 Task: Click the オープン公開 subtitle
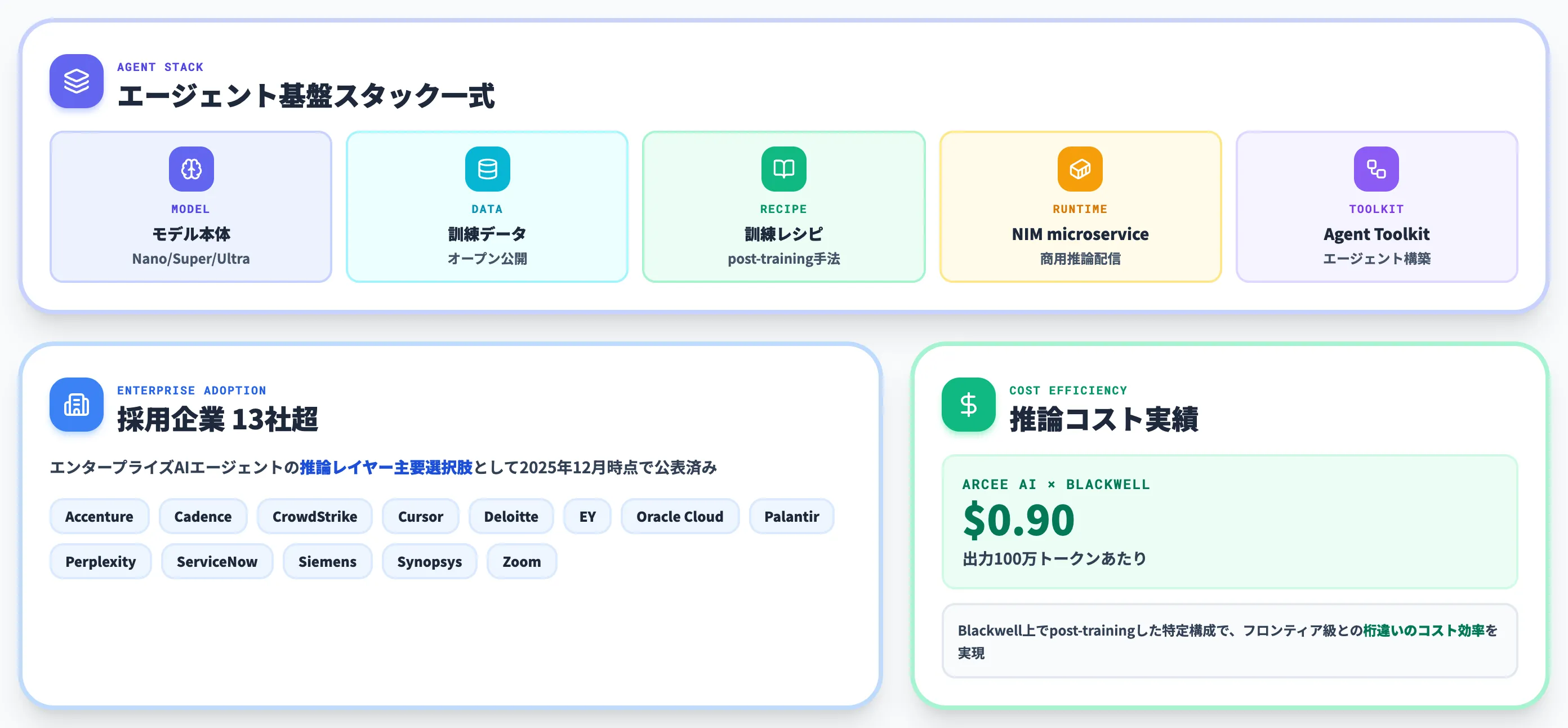tap(488, 259)
